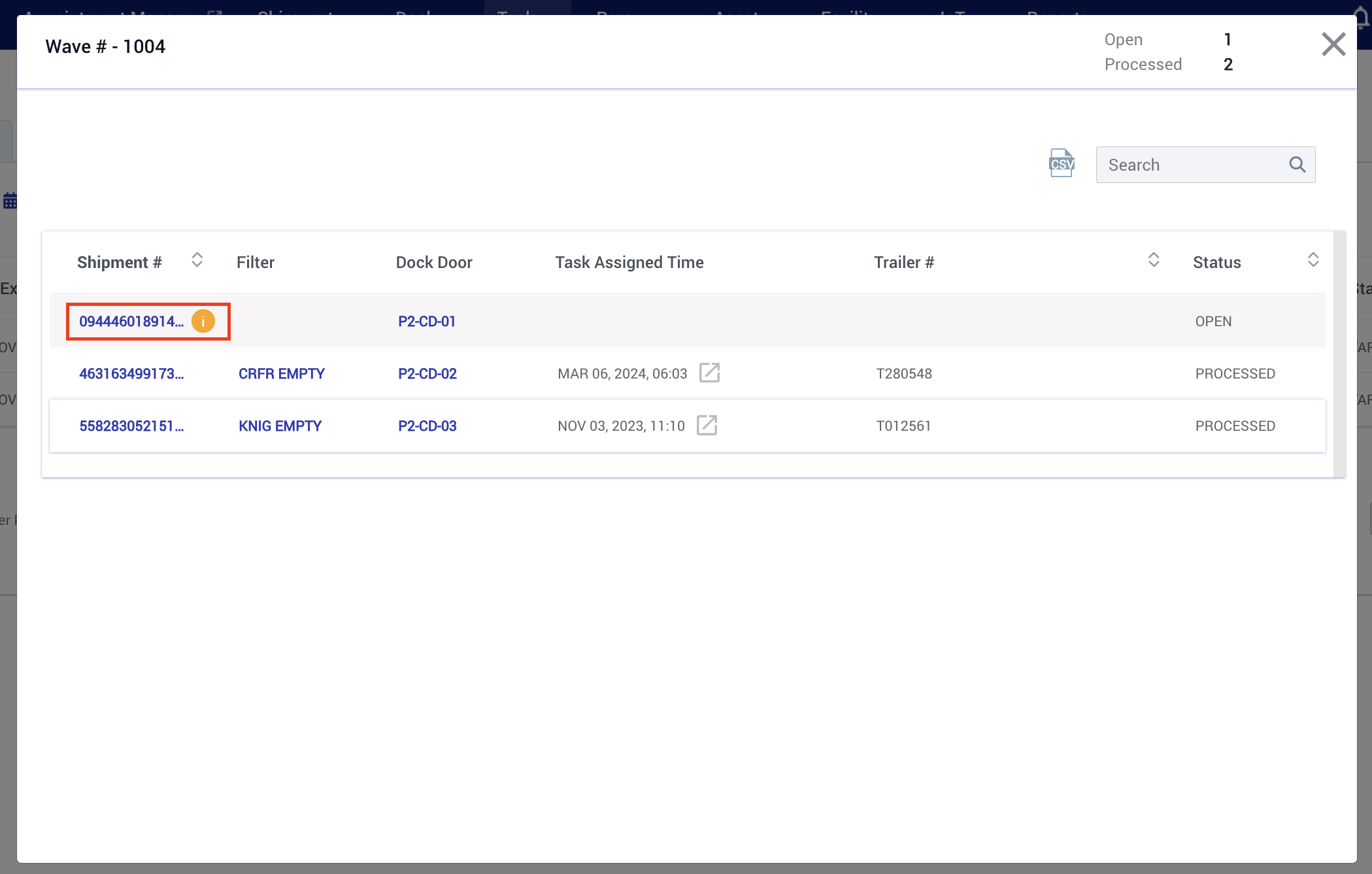This screenshot has height=874, width=1372.
Task: Select trailer number T012561
Action: point(903,426)
